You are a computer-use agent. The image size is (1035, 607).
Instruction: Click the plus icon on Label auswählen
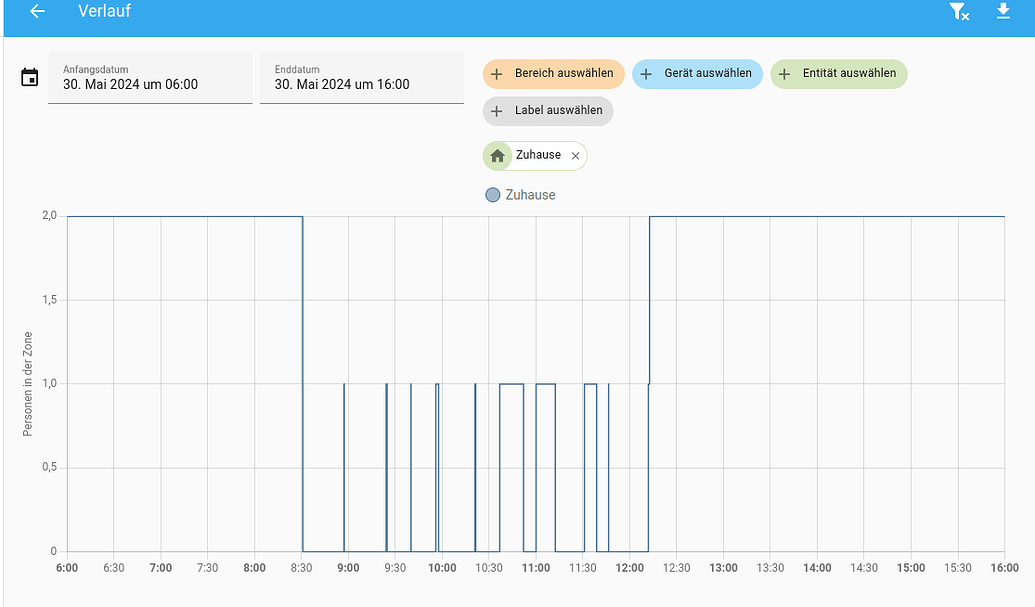497,111
